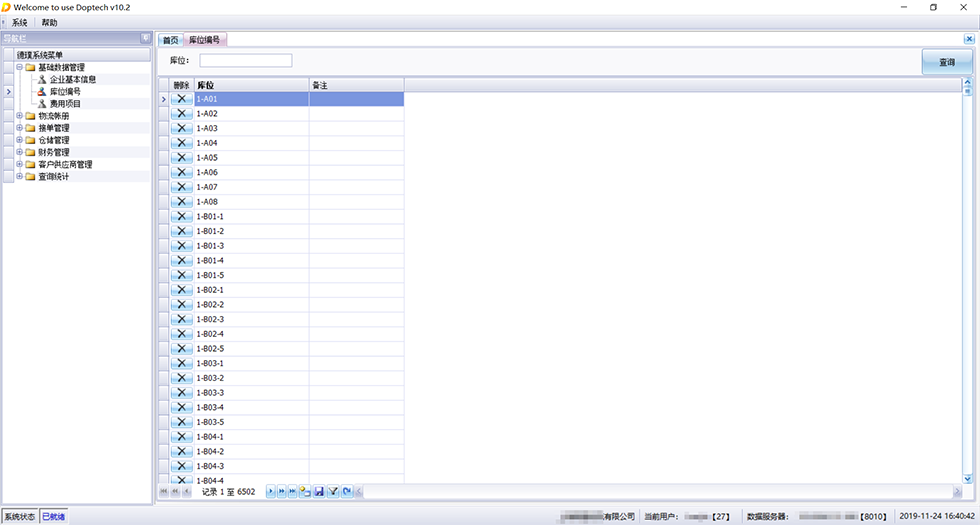Click the delete X for row 1-B02-1
The image size is (980, 525).
(x=181, y=290)
